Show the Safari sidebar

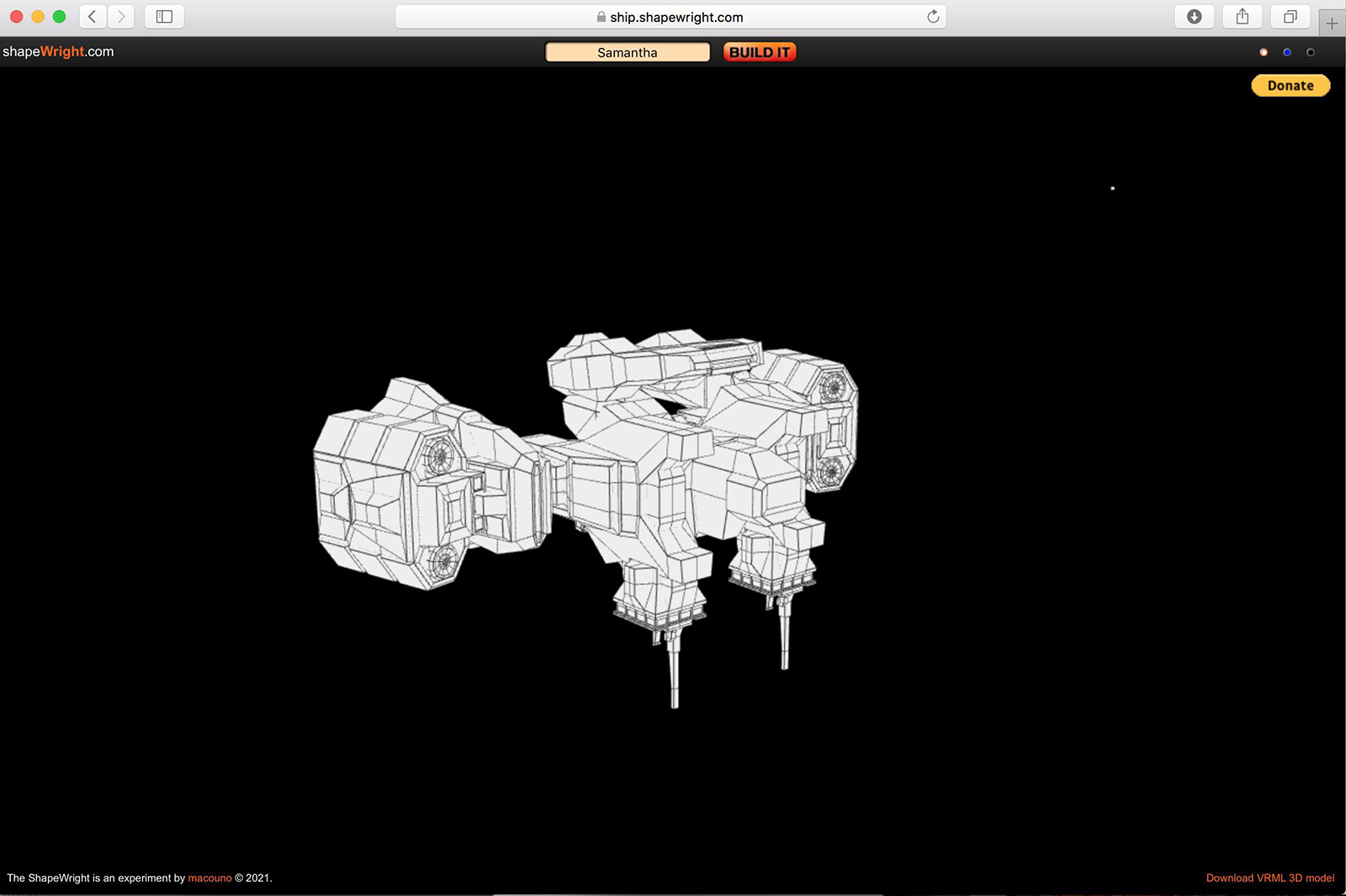(x=164, y=17)
